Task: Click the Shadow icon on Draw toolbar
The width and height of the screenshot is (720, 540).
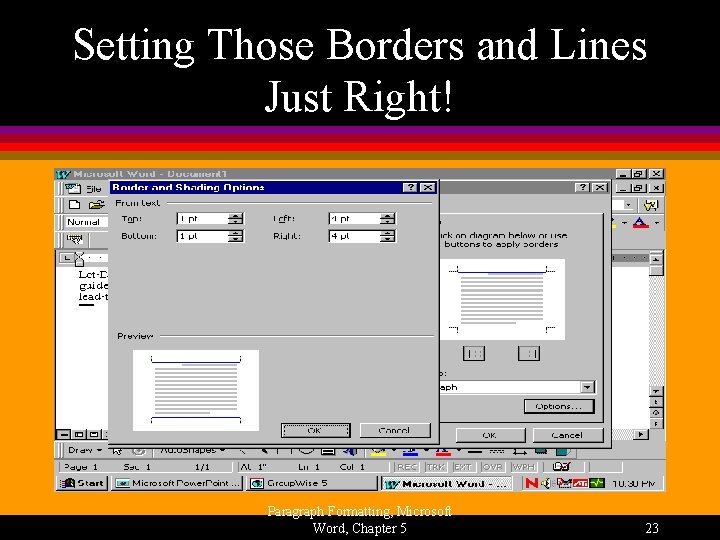Action: click(541, 452)
